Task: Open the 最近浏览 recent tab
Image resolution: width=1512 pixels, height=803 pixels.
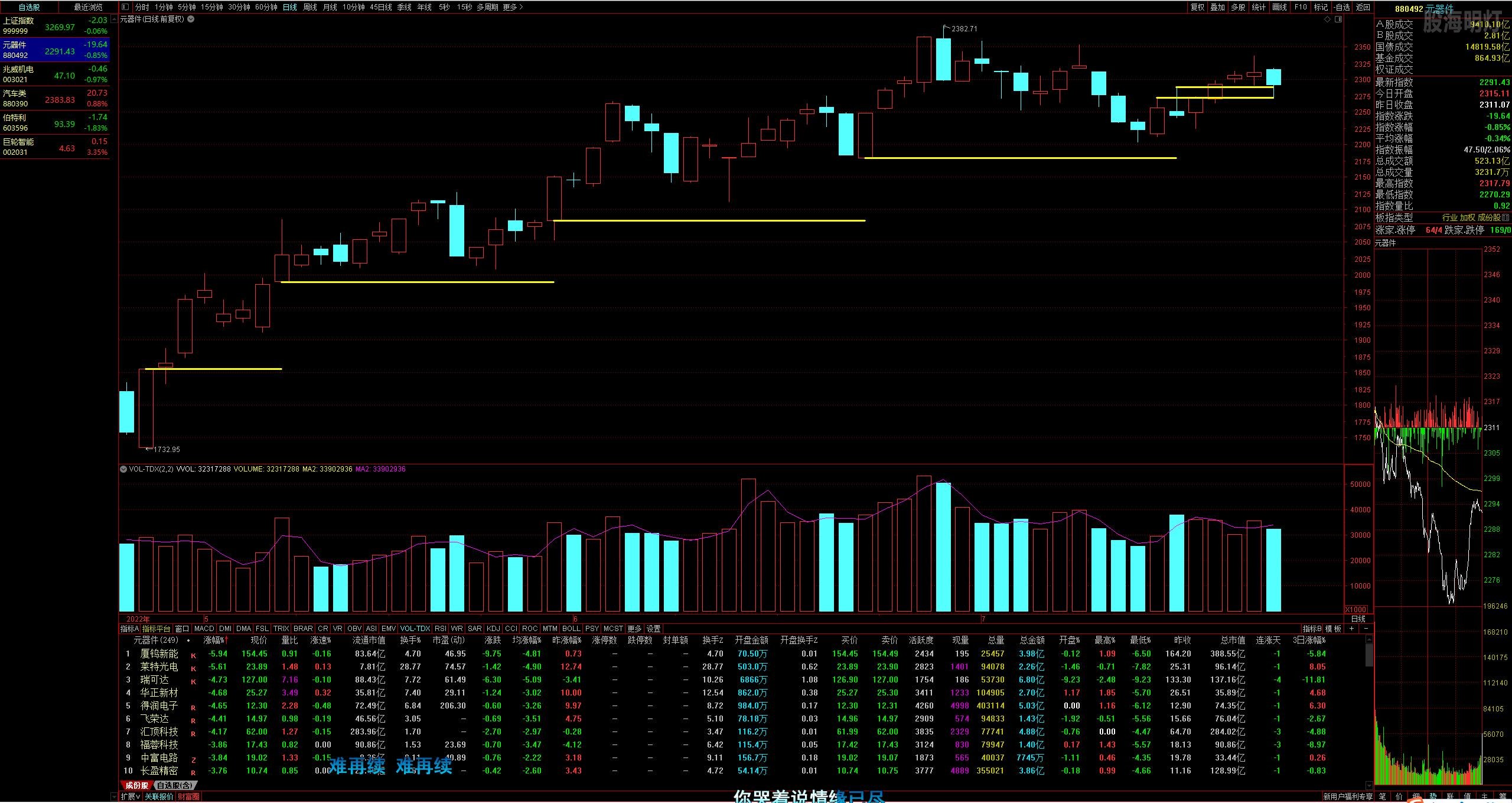Action: pyautogui.click(x=87, y=7)
